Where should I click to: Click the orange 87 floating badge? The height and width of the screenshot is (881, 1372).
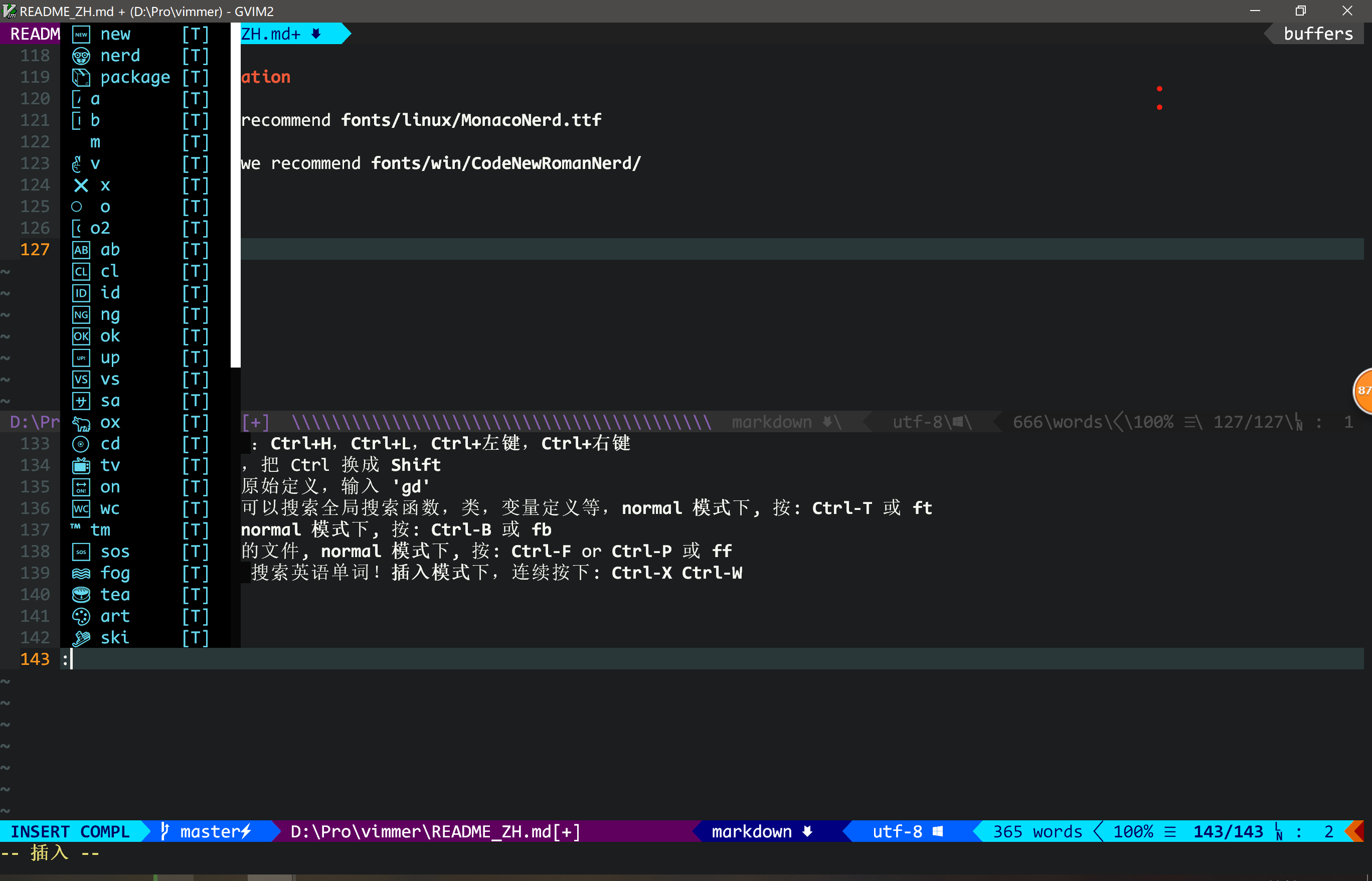pyautogui.click(x=1363, y=391)
